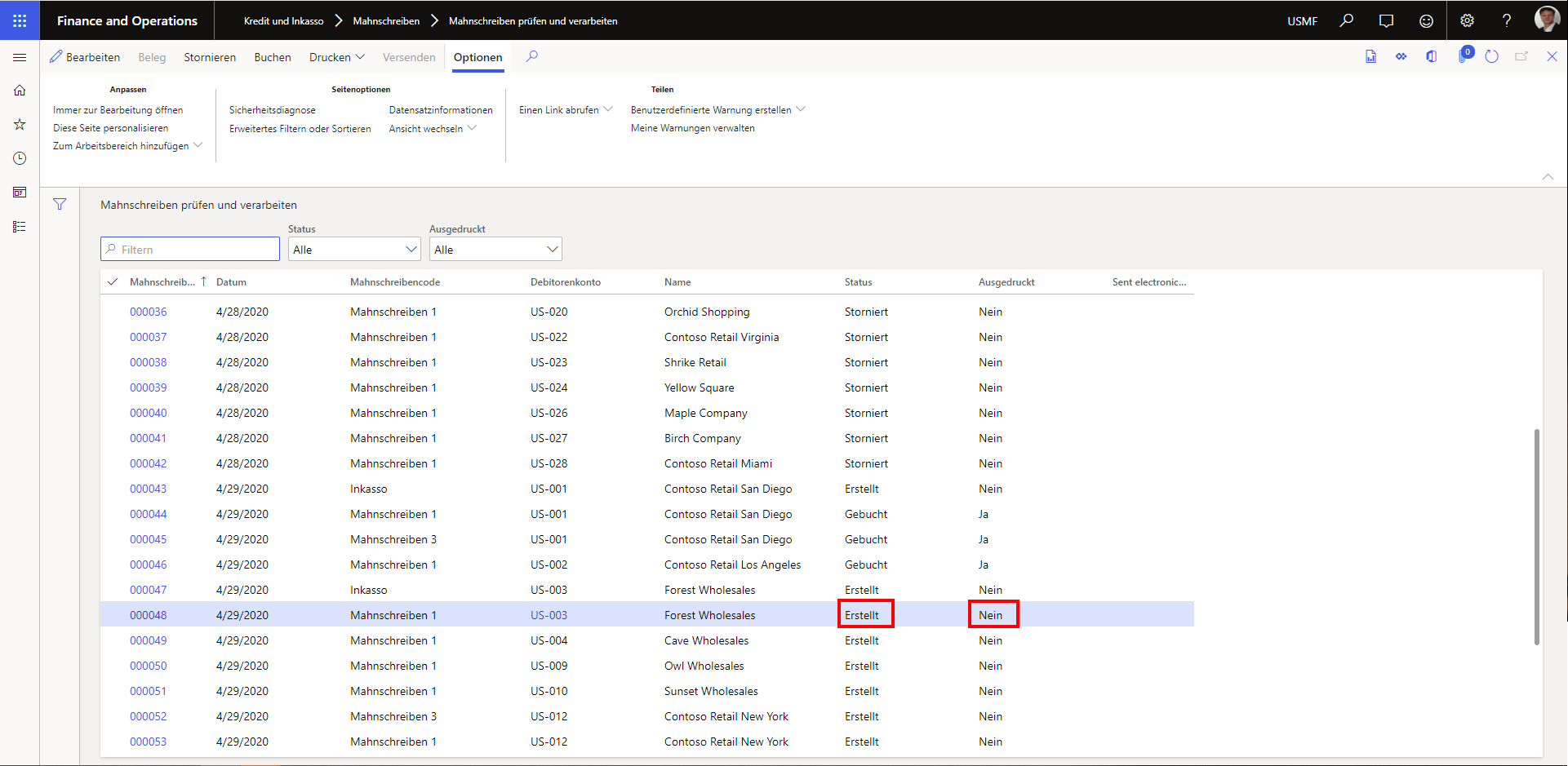The width and height of the screenshot is (1568, 766).
Task: Click the Sunset Wholesales name cell
Action: click(711, 691)
